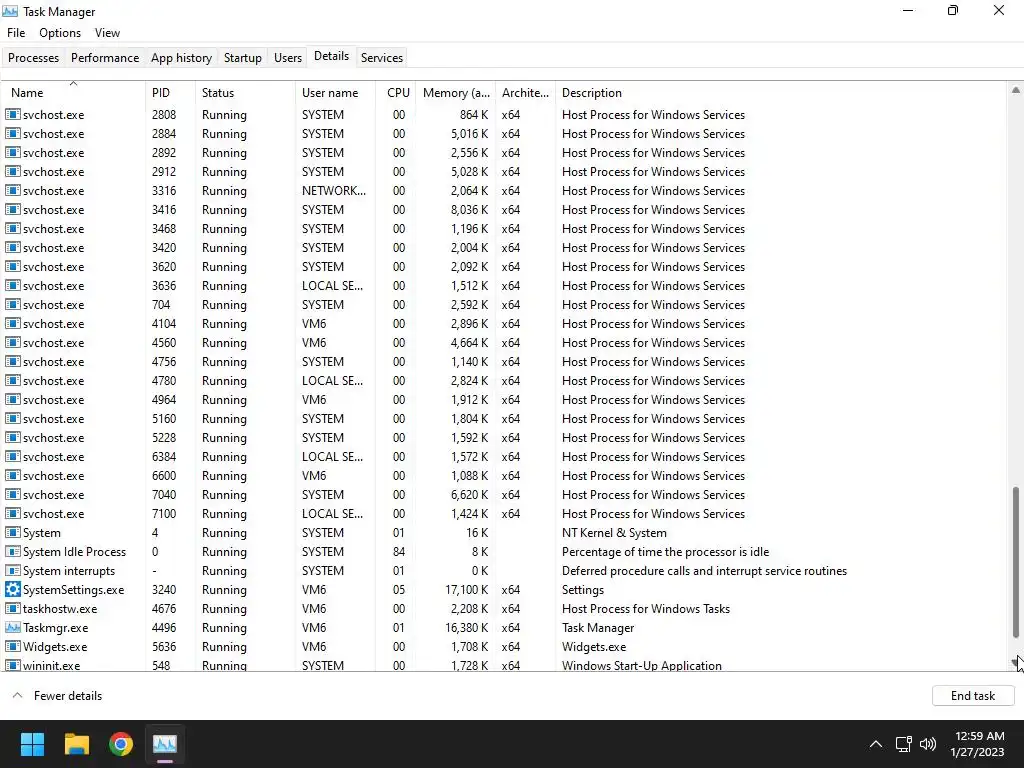The height and width of the screenshot is (768, 1024).
Task: Select the wininit.exe process name
Action: pyautogui.click(x=52, y=665)
